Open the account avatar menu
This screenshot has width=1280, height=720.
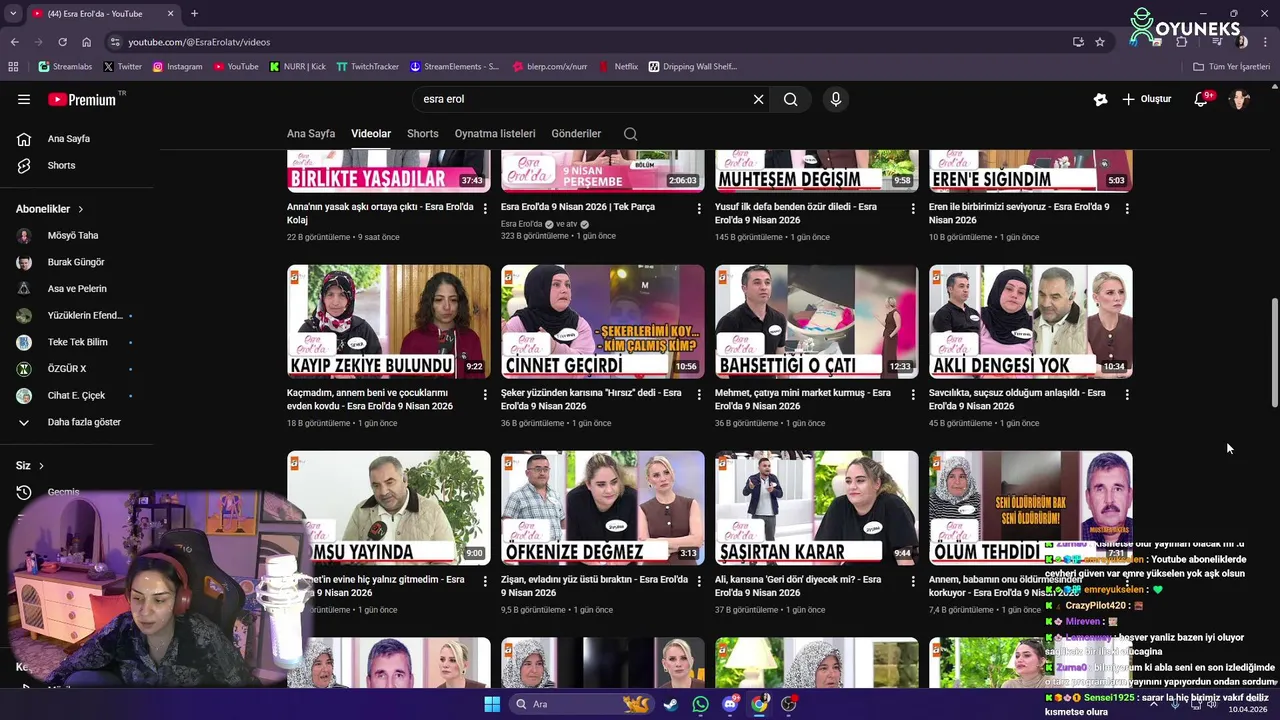pyautogui.click(x=1239, y=99)
